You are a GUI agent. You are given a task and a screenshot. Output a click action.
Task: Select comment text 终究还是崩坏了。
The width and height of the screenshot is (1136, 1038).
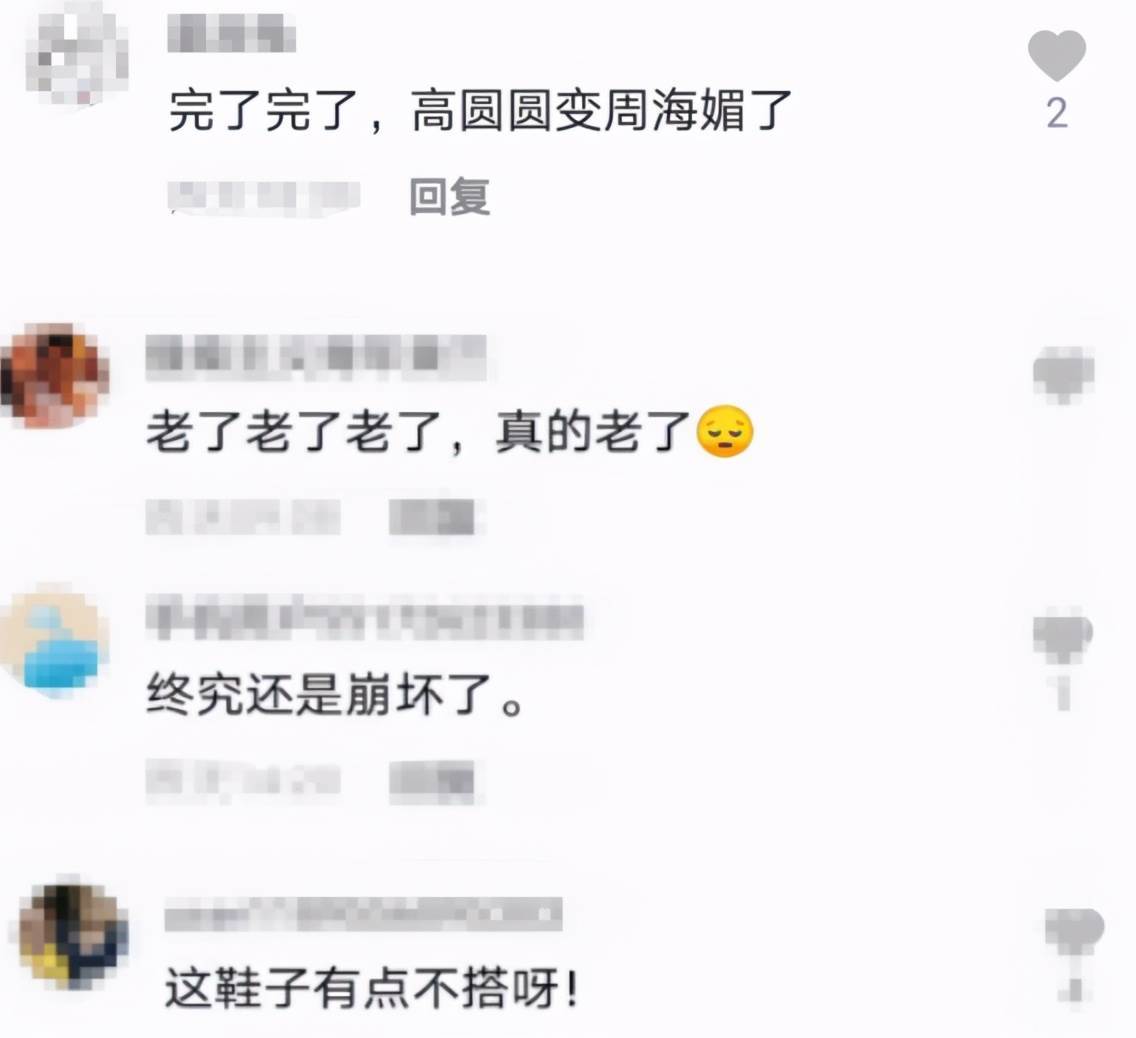click(335, 694)
